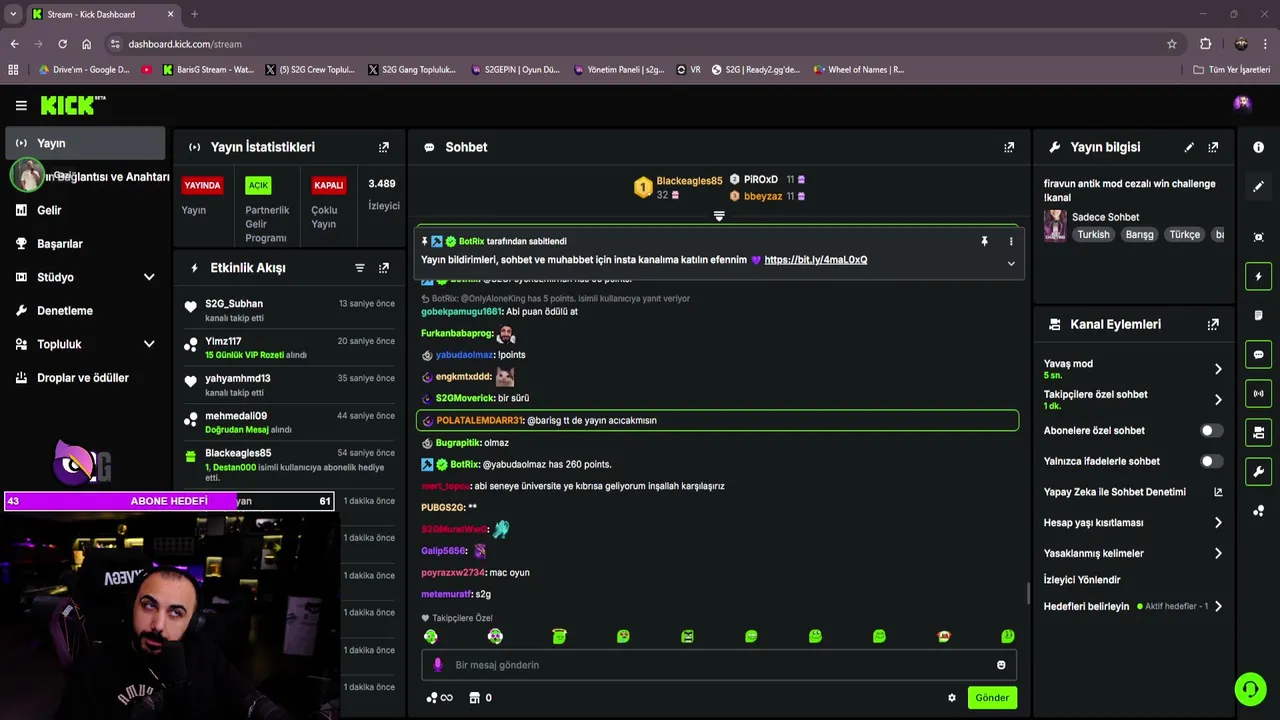
Task: Click the Türkçe tag chip
Action: click(1184, 235)
